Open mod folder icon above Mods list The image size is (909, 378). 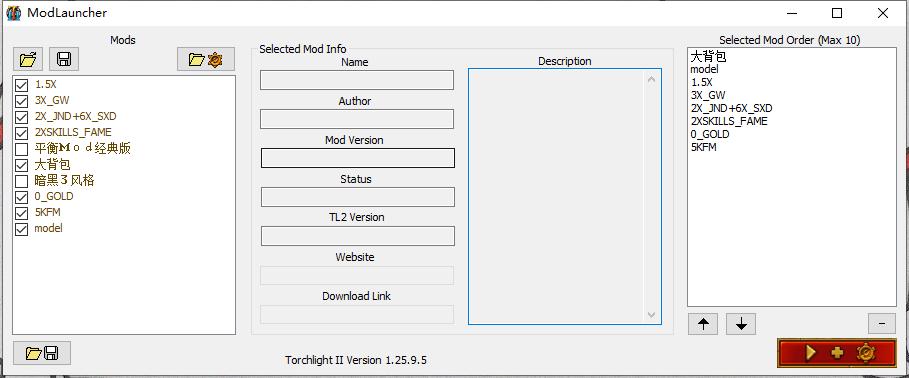(28, 59)
